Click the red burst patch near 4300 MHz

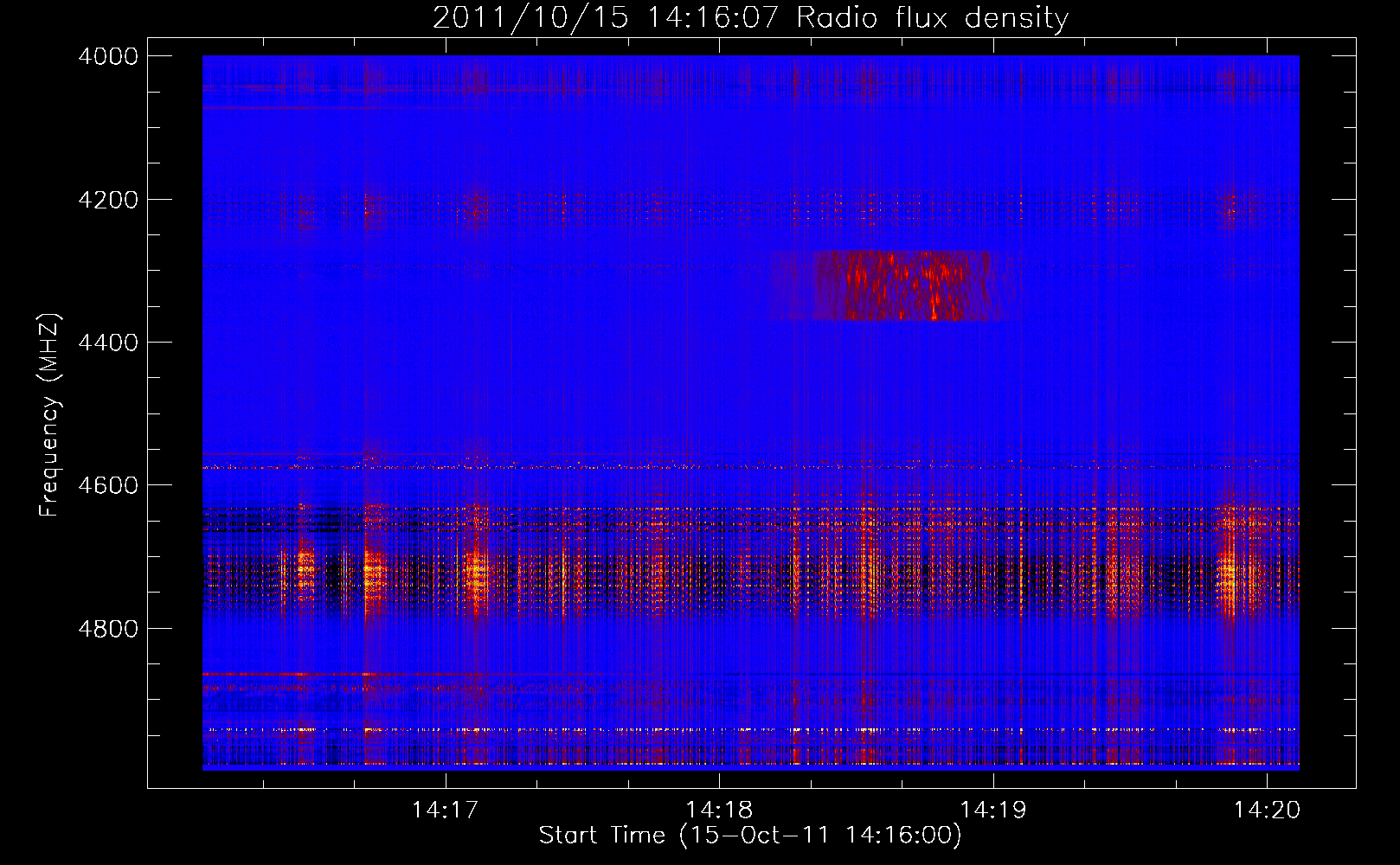click(904, 286)
